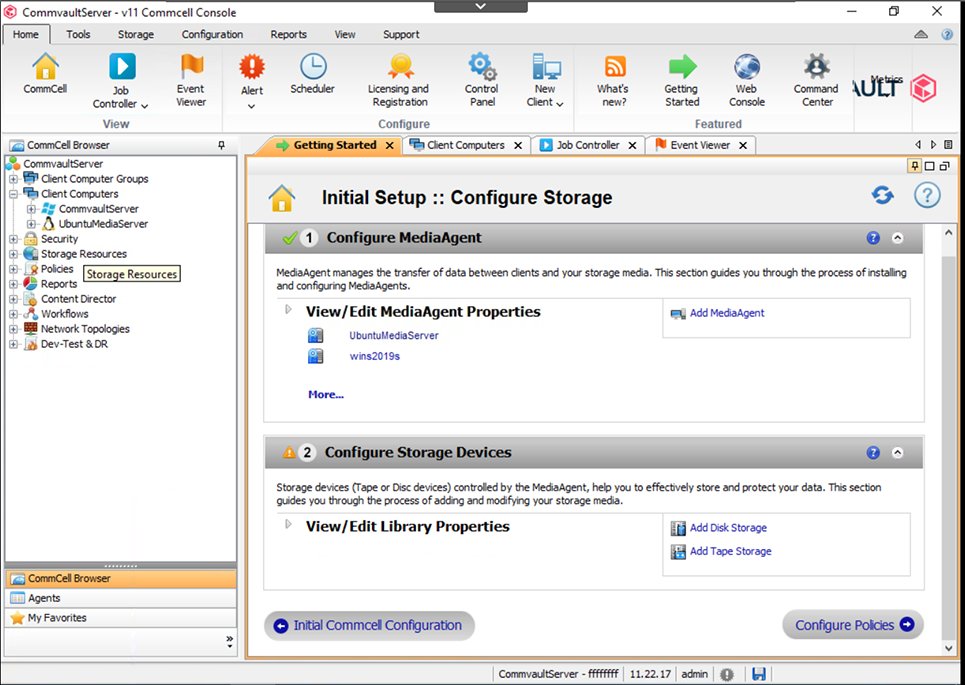Open the wins2019s MediaAgent link
This screenshot has height=685, width=965.
[375, 356]
